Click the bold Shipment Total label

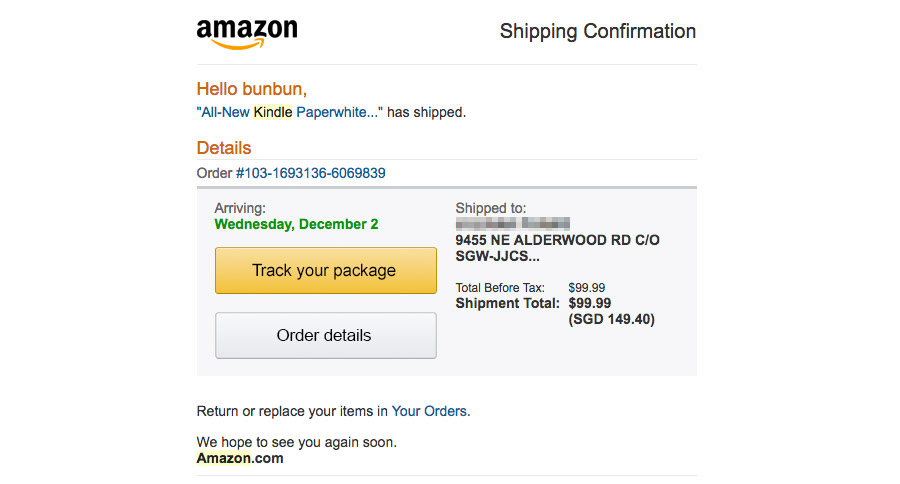click(507, 303)
